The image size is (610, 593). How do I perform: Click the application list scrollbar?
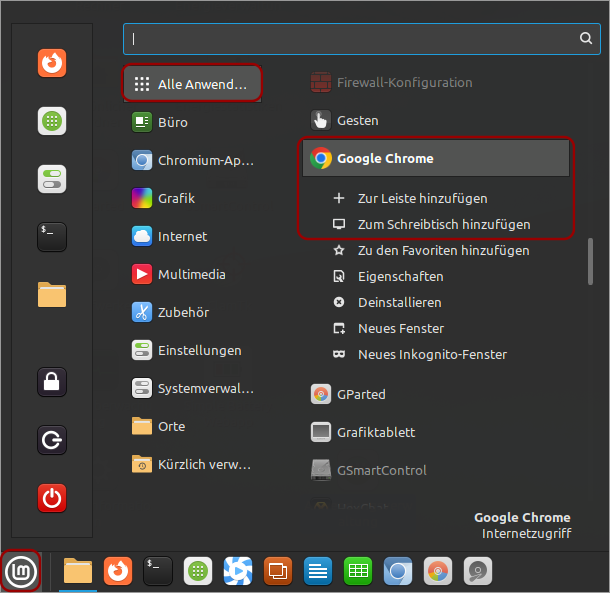click(590, 261)
